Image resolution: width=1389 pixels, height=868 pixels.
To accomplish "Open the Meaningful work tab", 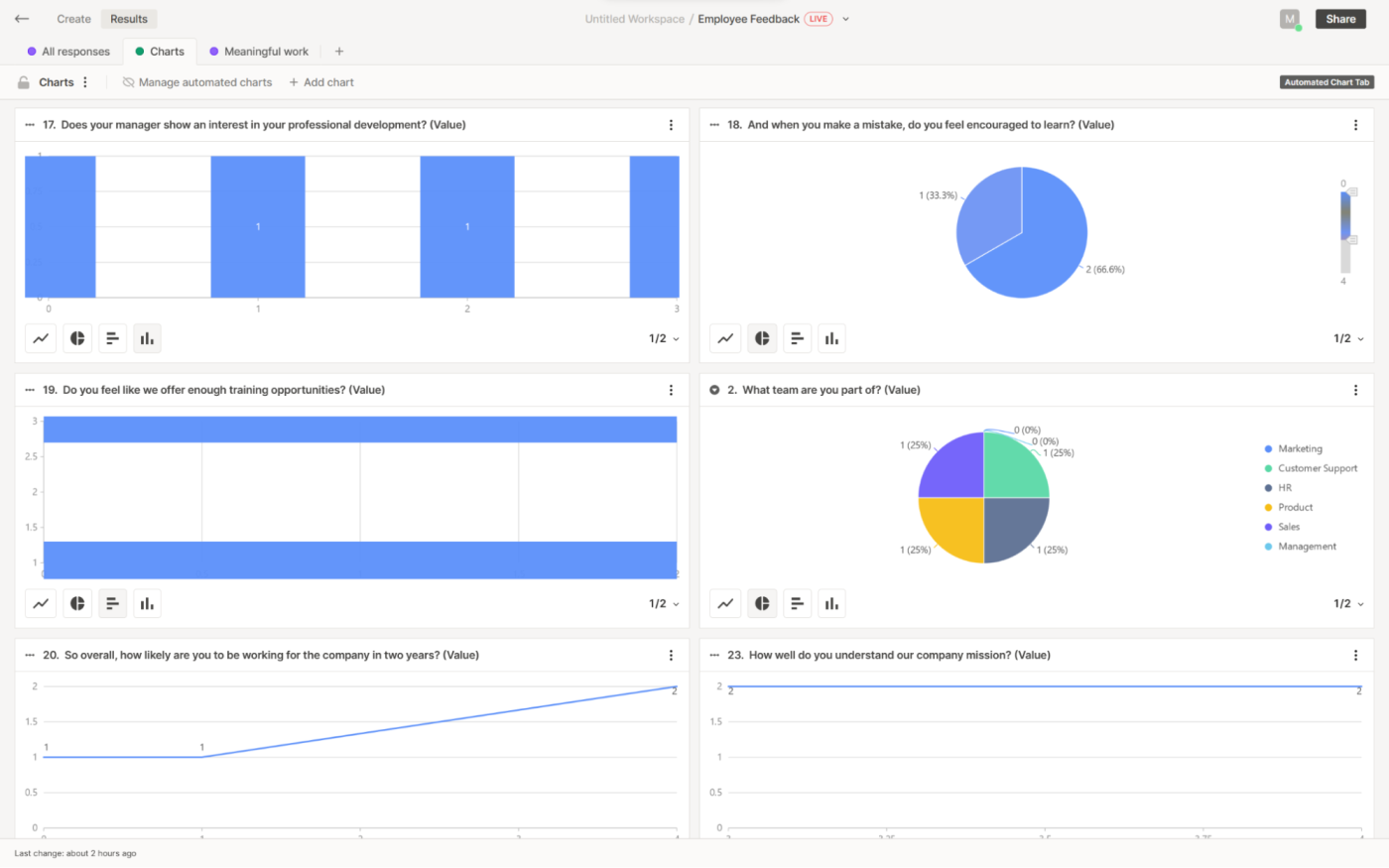I will 259,52.
